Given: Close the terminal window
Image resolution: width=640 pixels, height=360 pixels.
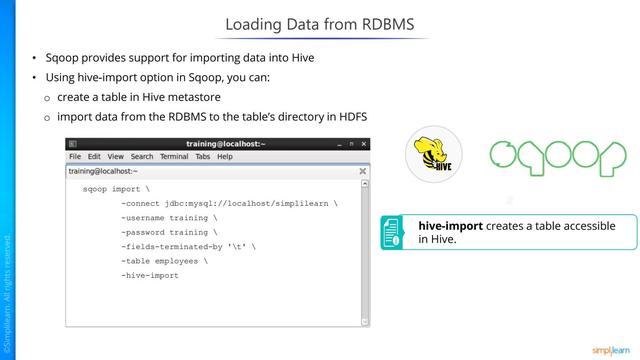Looking at the screenshot, I should [364, 144].
